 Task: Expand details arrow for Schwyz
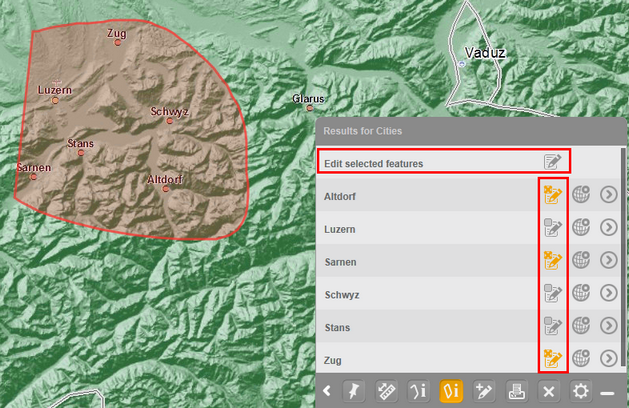[609, 293]
